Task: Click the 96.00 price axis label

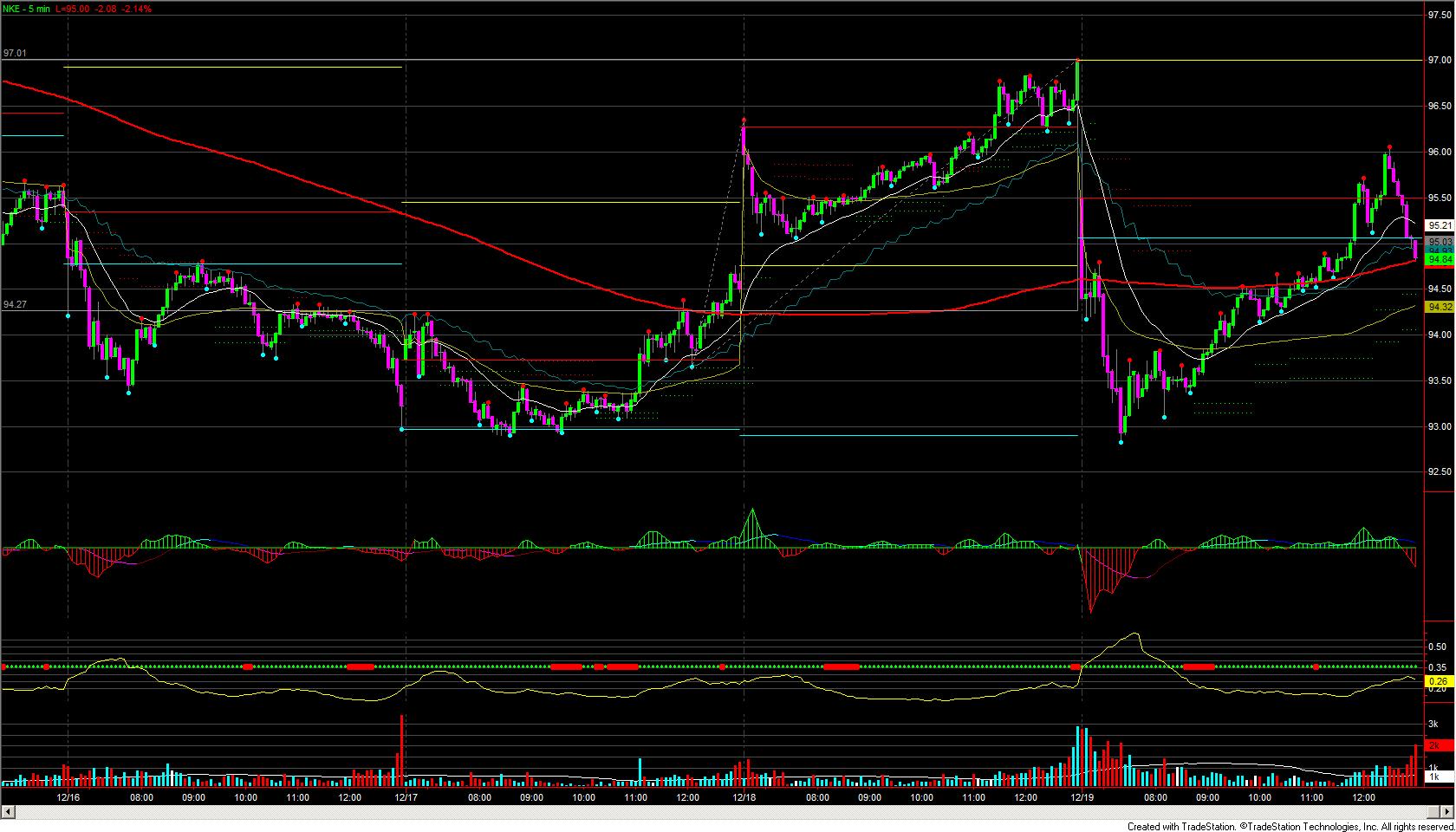Action: [x=1440, y=152]
